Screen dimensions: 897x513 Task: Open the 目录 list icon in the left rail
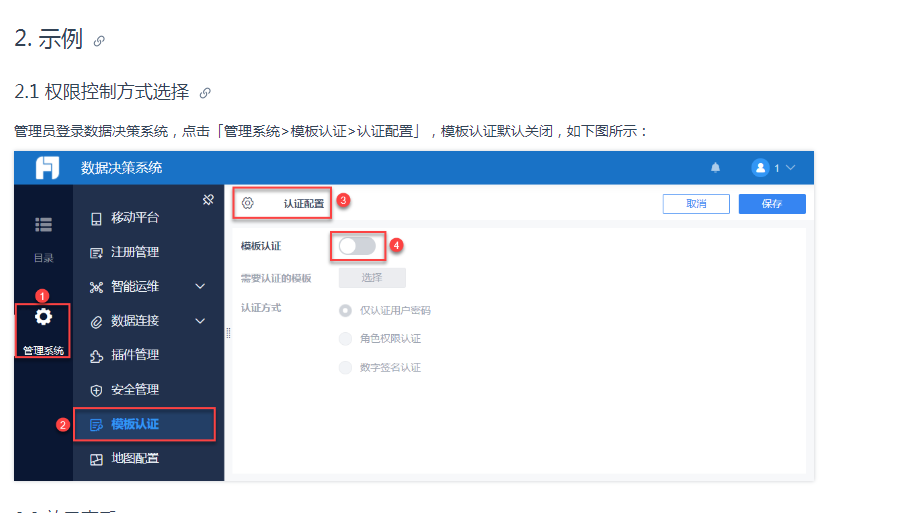[x=43, y=225]
